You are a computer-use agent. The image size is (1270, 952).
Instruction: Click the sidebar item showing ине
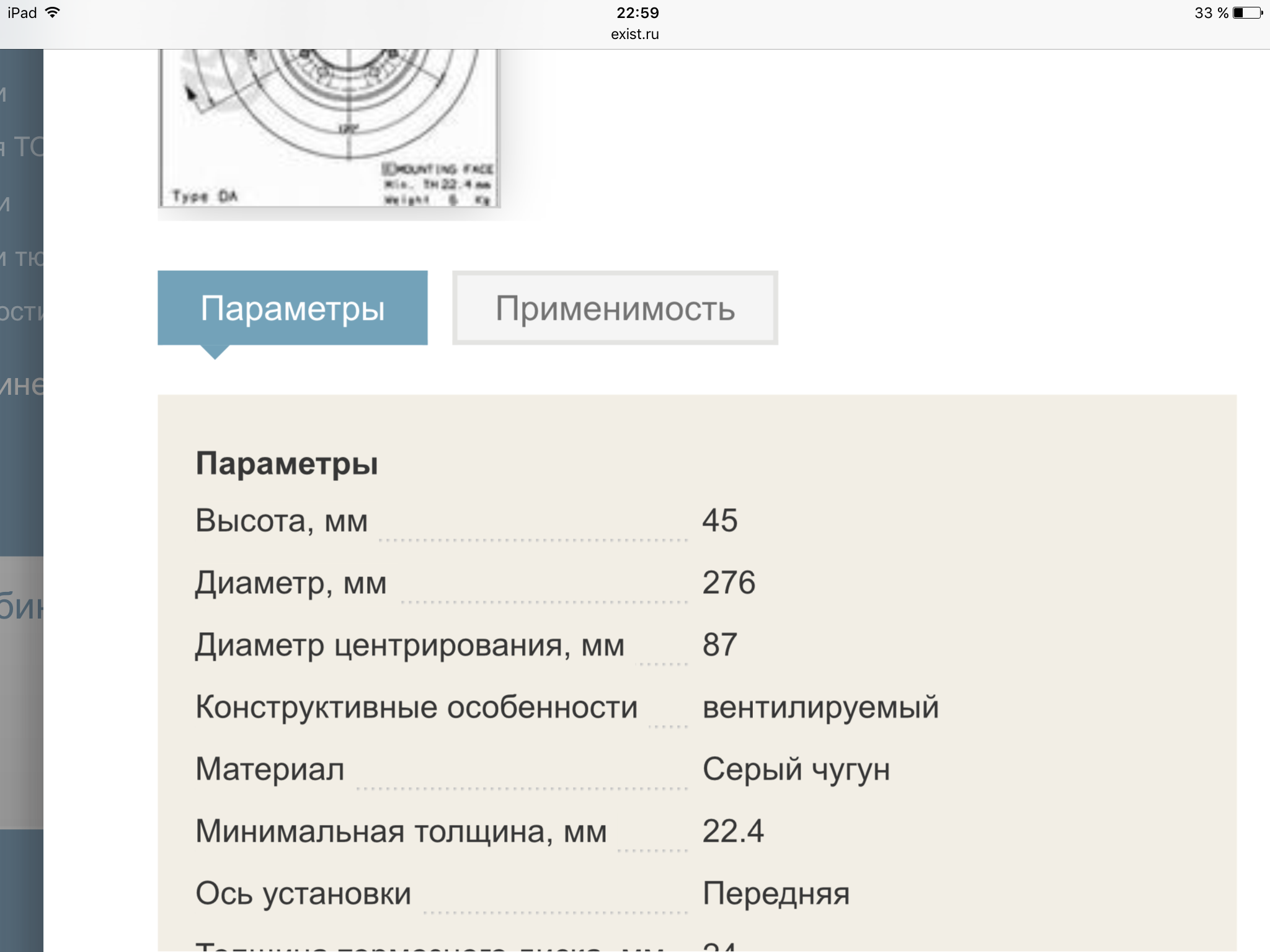22,386
